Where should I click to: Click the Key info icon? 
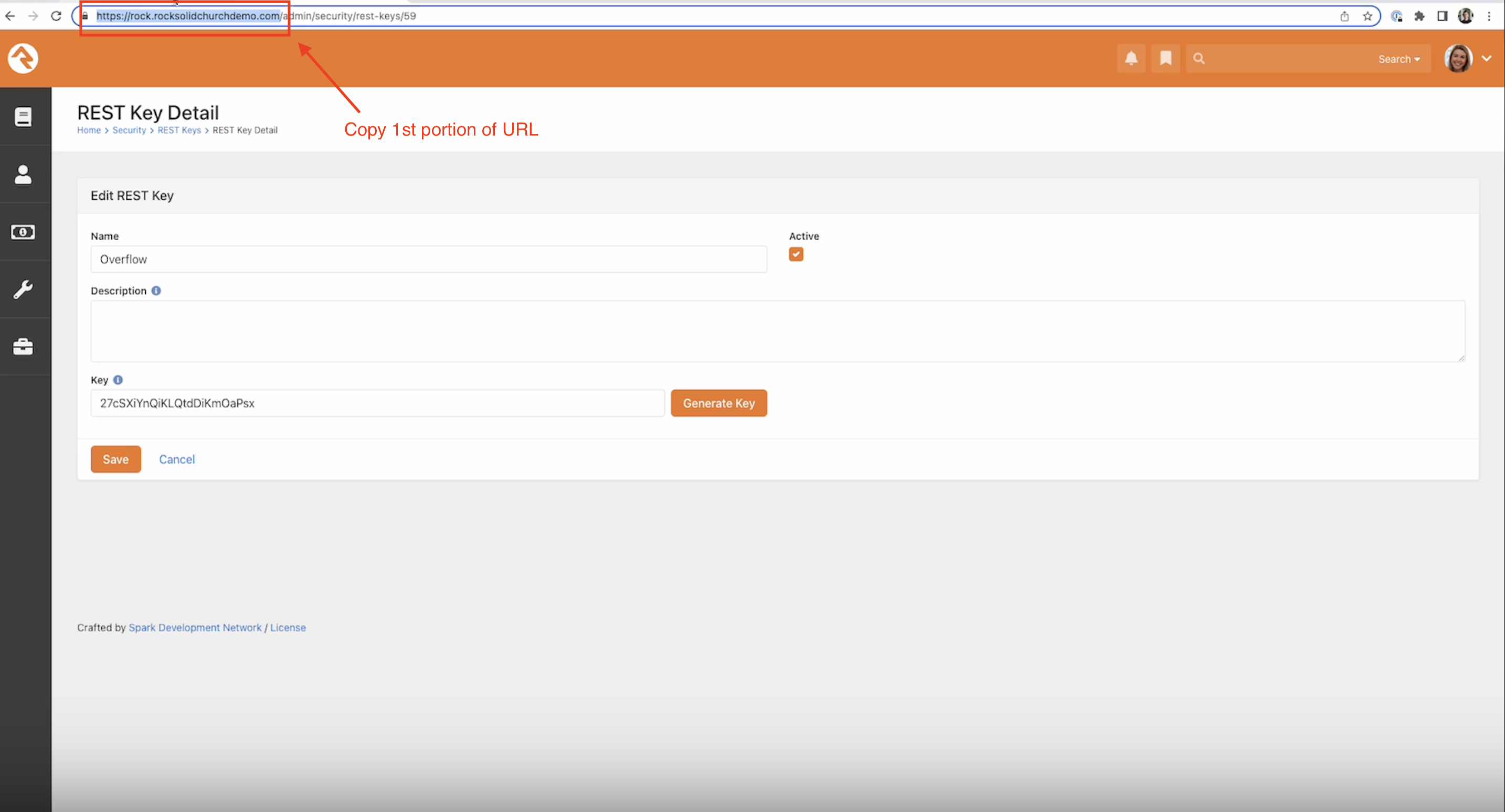(x=118, y=380)
